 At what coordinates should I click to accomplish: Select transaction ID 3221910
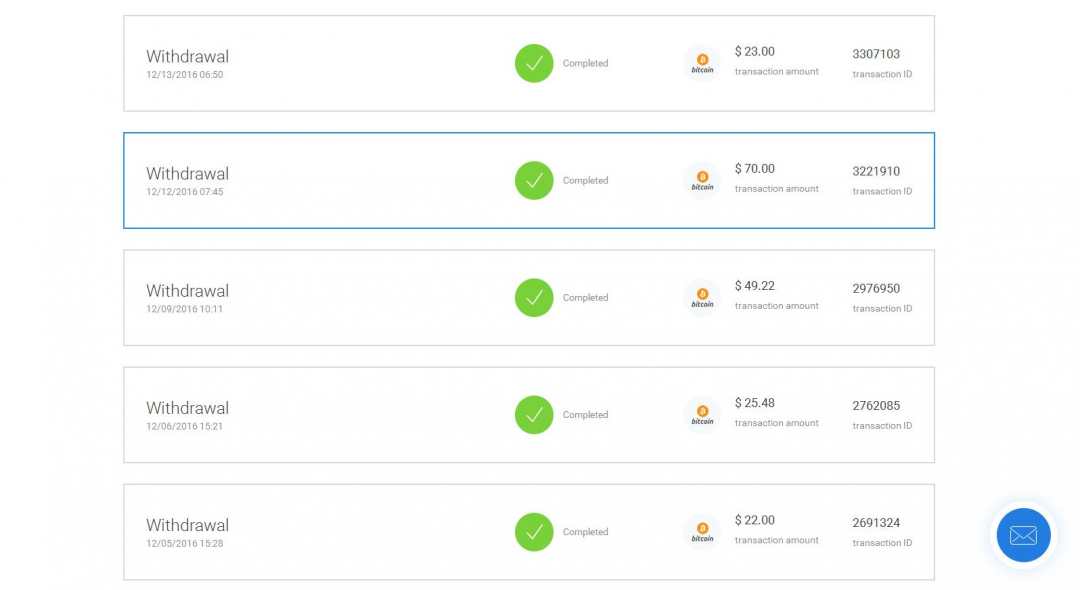(x=876, y=171)
